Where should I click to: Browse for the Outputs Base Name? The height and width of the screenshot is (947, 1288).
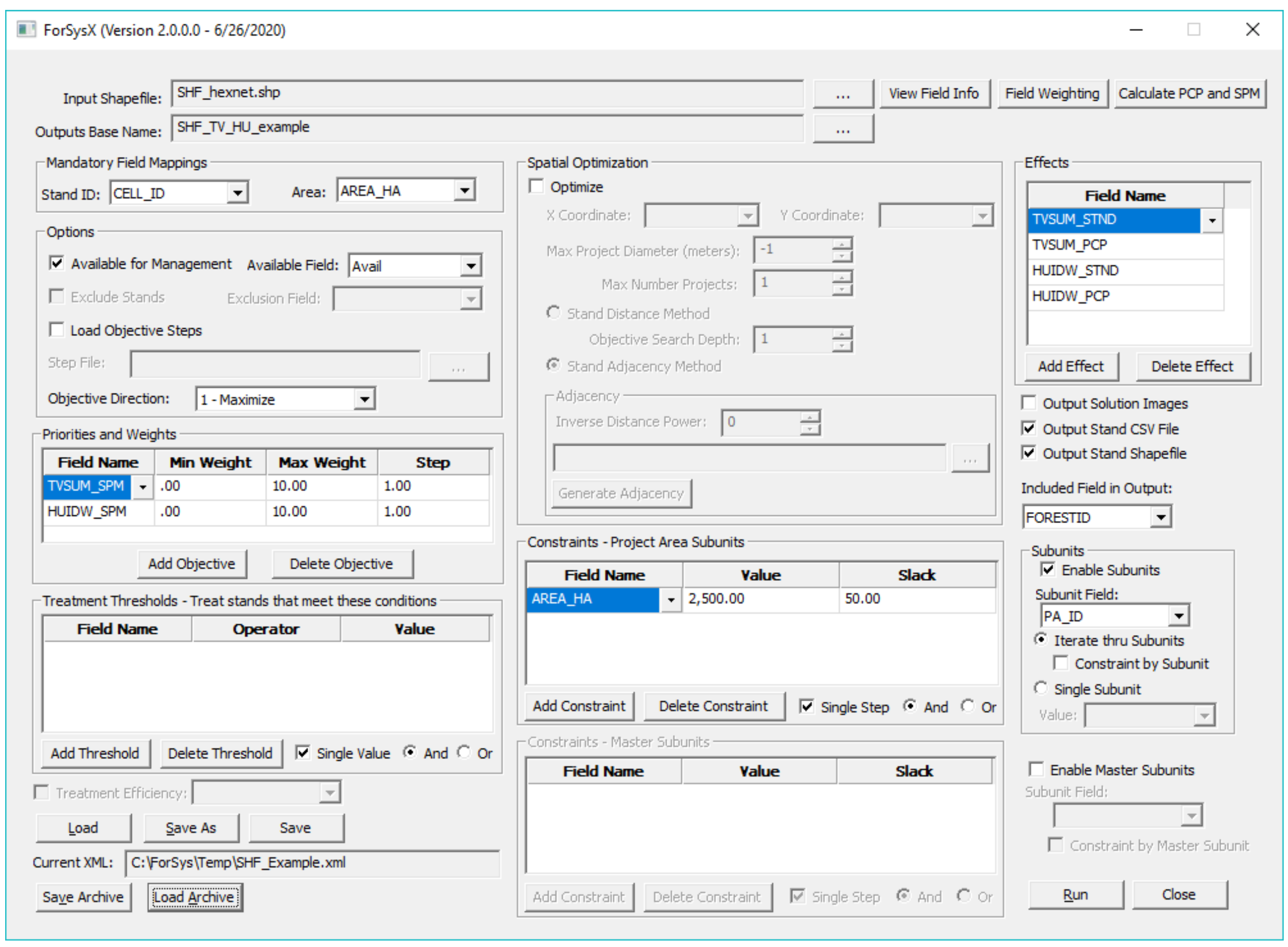click(x=843, y=128)
